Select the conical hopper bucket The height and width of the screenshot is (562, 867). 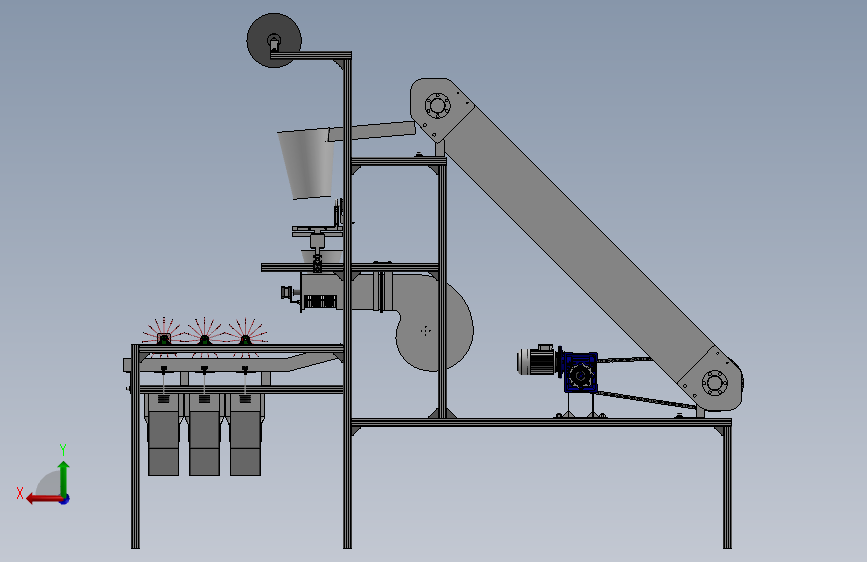point(307,163)
